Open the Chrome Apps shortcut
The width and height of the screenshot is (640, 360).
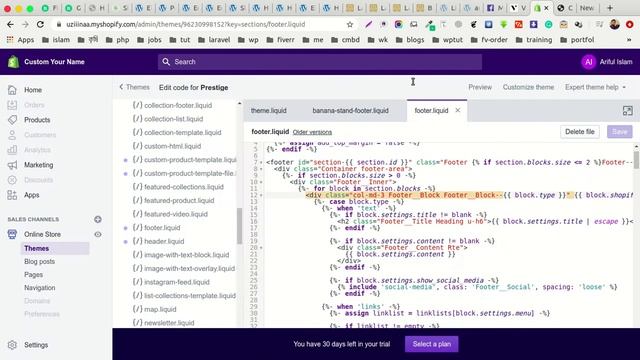coord(20,40)
